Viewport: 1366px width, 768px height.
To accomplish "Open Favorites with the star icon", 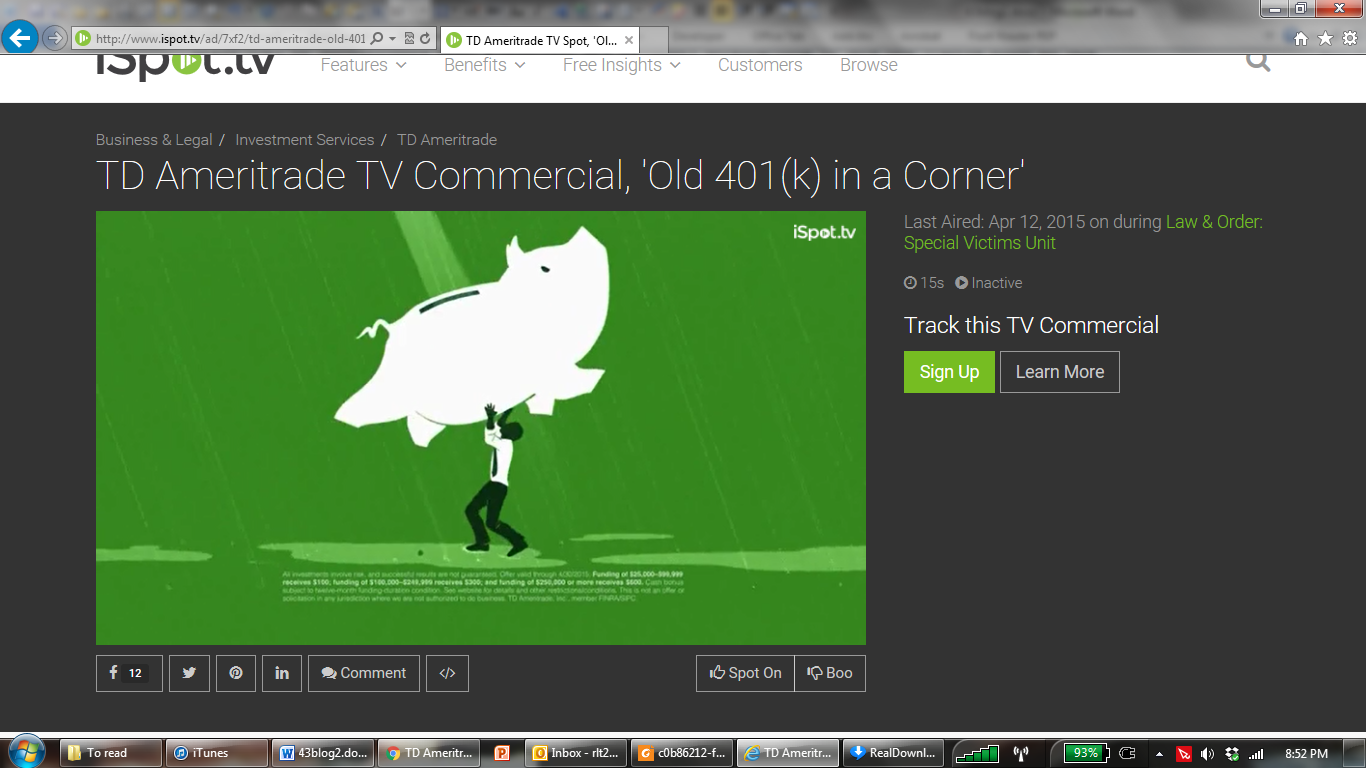I will pos(1325,39).
